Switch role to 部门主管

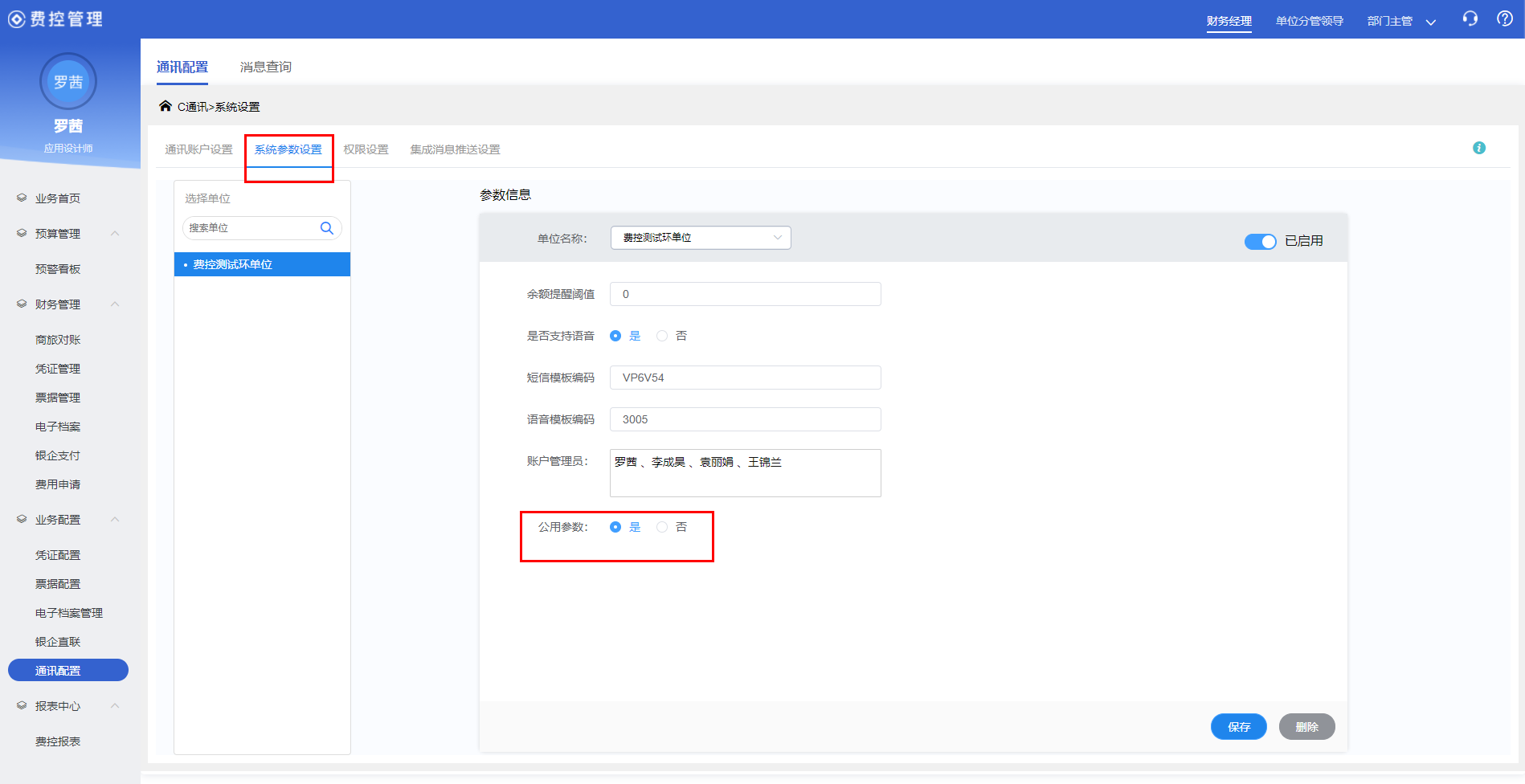click(x=1390, y=21)
